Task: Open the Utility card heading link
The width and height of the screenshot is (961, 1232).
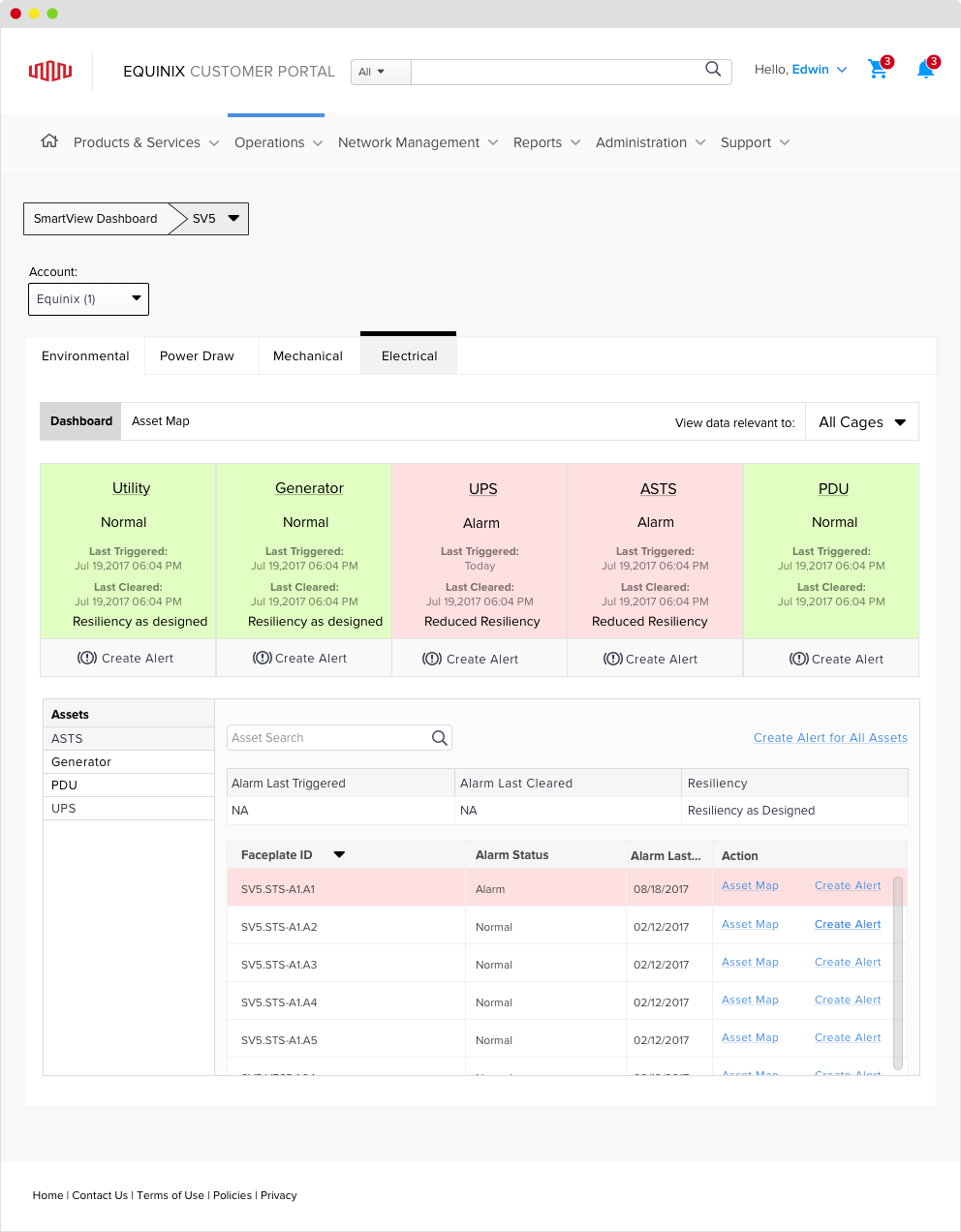Action: pyautogui.click(x=131, y=488)
